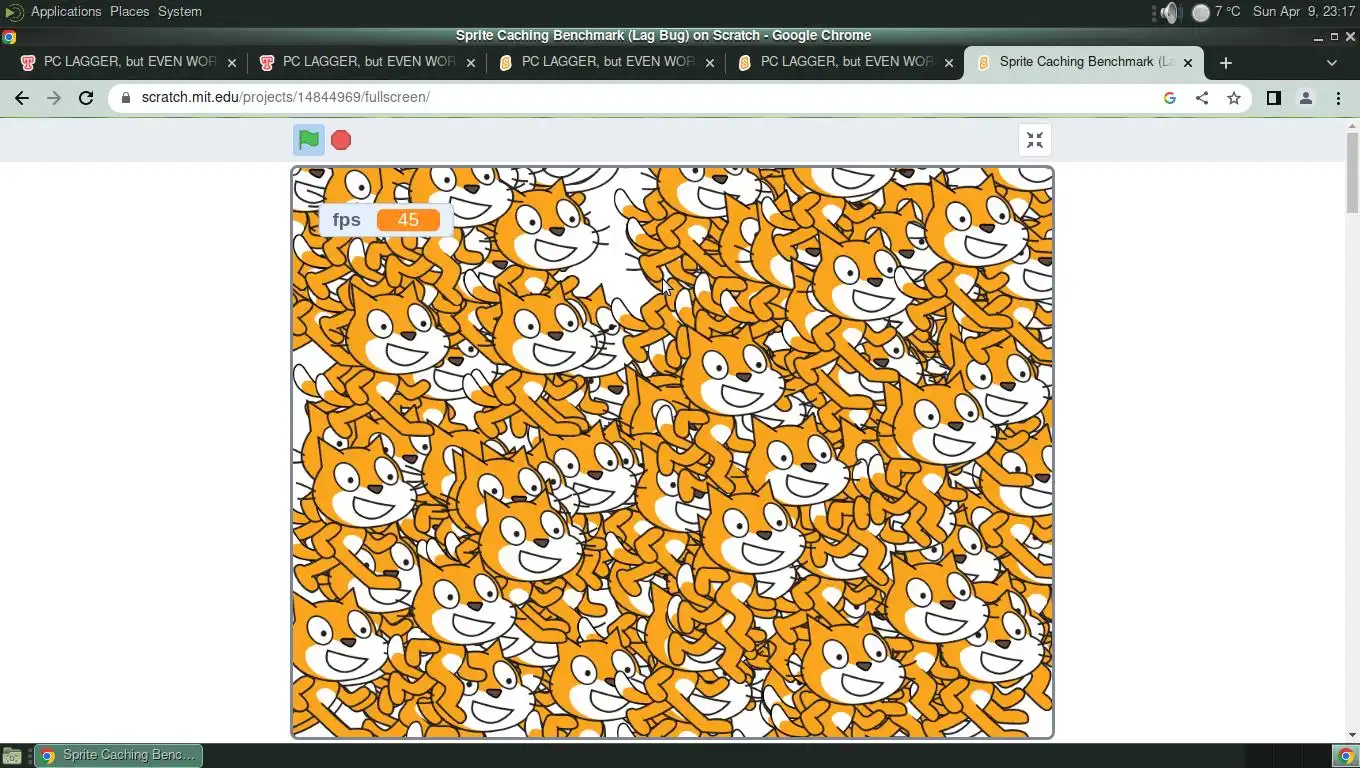Click the green flag to start project
Image resolution: width=1360 pixels, height=768 pixels.
pos(309,140)
